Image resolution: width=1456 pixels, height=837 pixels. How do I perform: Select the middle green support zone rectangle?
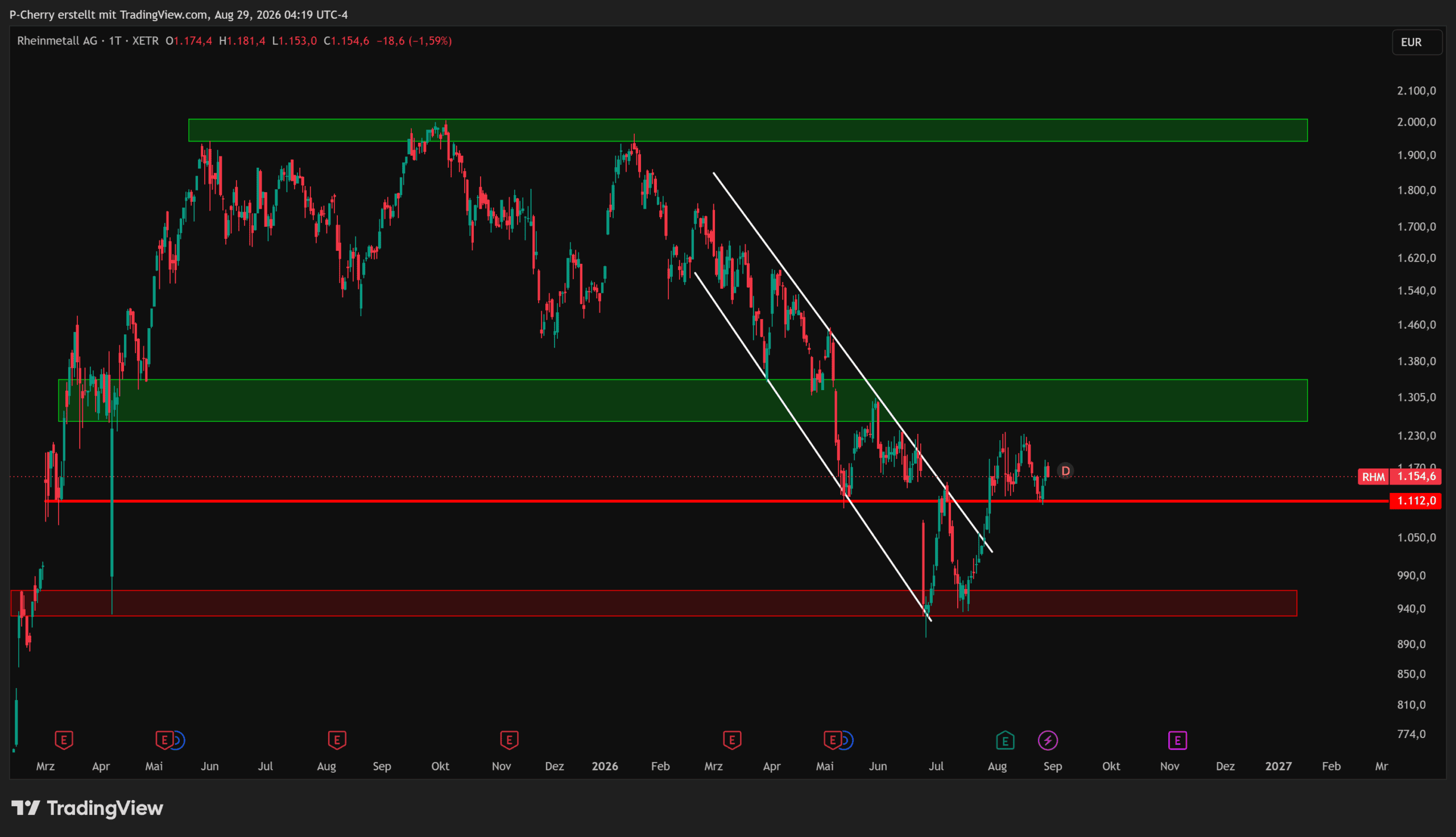click(683, 400)
